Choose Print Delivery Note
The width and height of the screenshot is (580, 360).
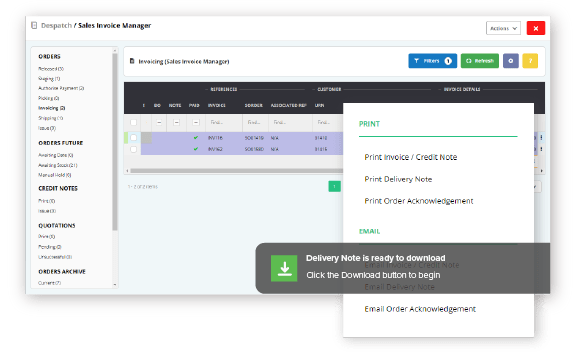pos(398,179)
